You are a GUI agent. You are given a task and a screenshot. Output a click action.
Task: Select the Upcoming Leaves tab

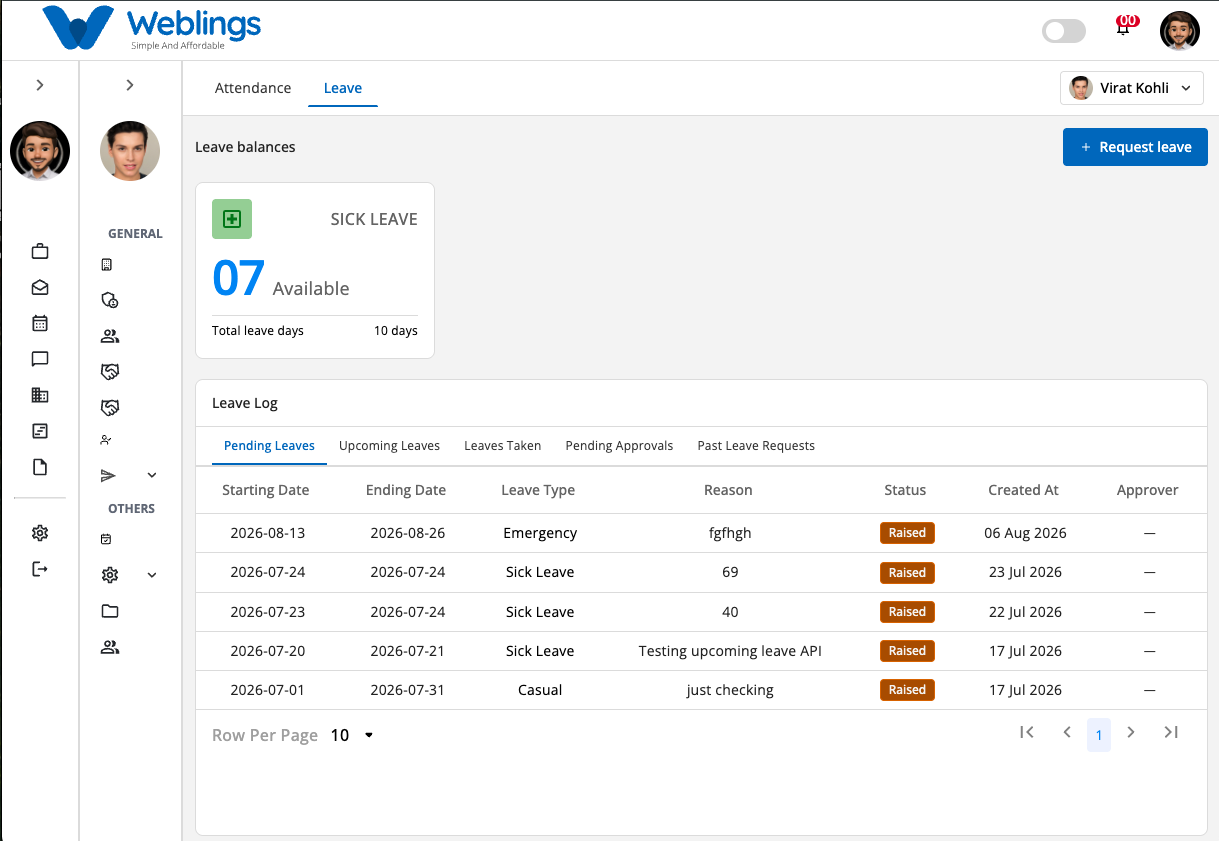(x=390, y=446)
